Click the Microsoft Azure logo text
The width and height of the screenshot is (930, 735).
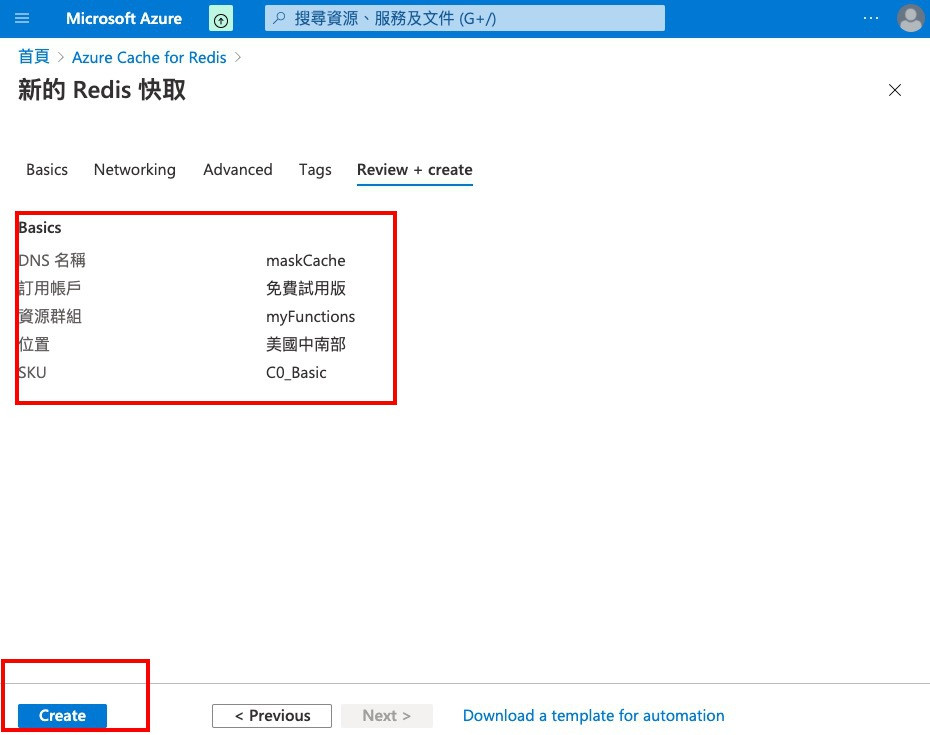pos(124,18)
